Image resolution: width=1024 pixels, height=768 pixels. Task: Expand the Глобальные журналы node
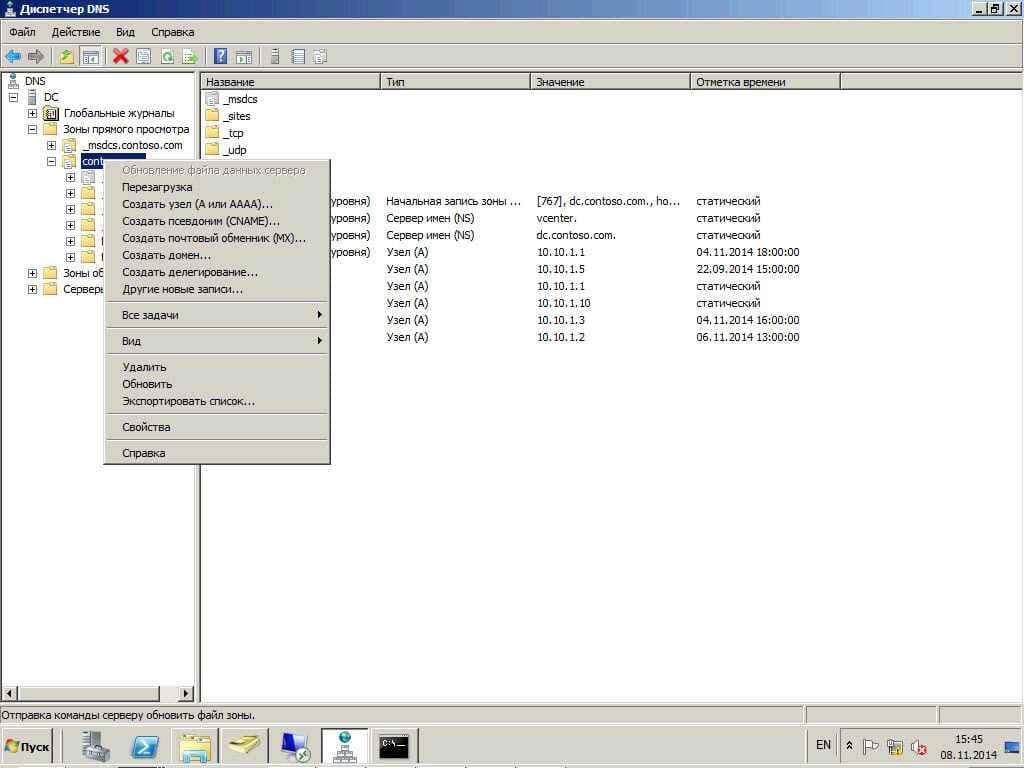(32, 113)
